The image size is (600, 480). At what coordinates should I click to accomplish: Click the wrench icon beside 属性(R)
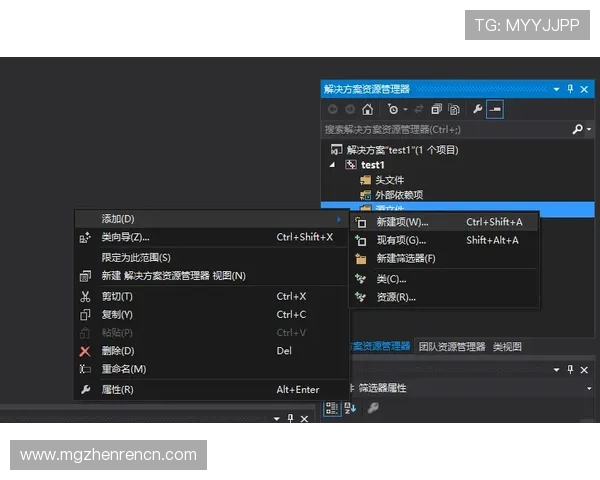pyautogui.click(x=85, y=390)
